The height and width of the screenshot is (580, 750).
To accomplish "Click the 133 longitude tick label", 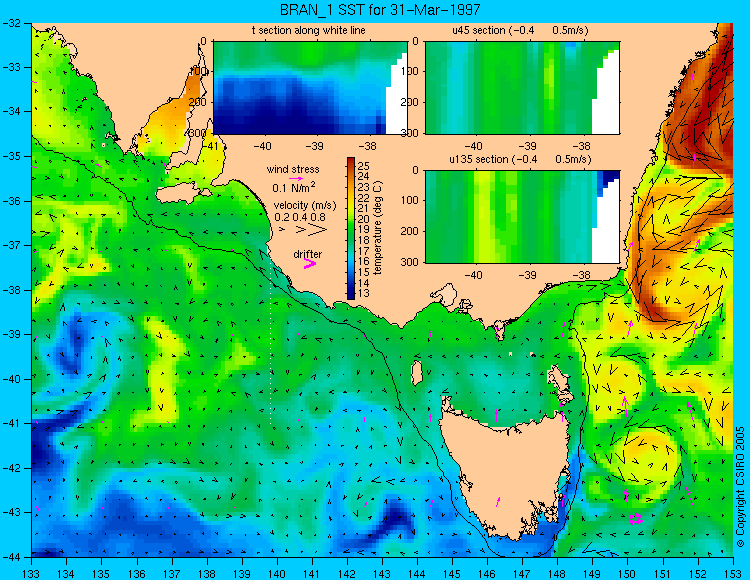I will [31, 574].
